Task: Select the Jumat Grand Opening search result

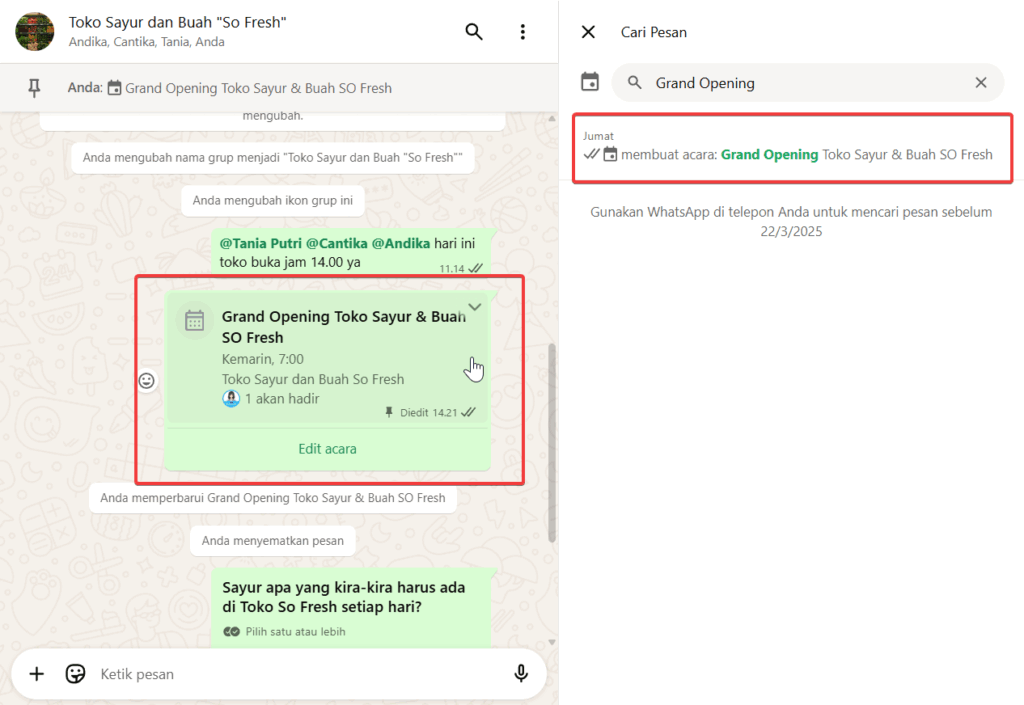Action: click(x=792, y=147)
